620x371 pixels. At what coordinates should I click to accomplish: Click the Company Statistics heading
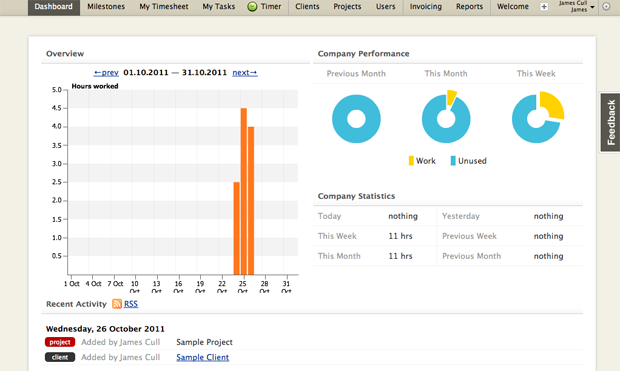click(356, 196)
